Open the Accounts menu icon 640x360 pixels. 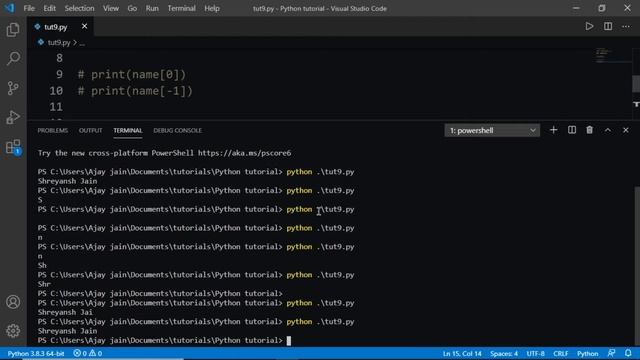coord(13,302)
